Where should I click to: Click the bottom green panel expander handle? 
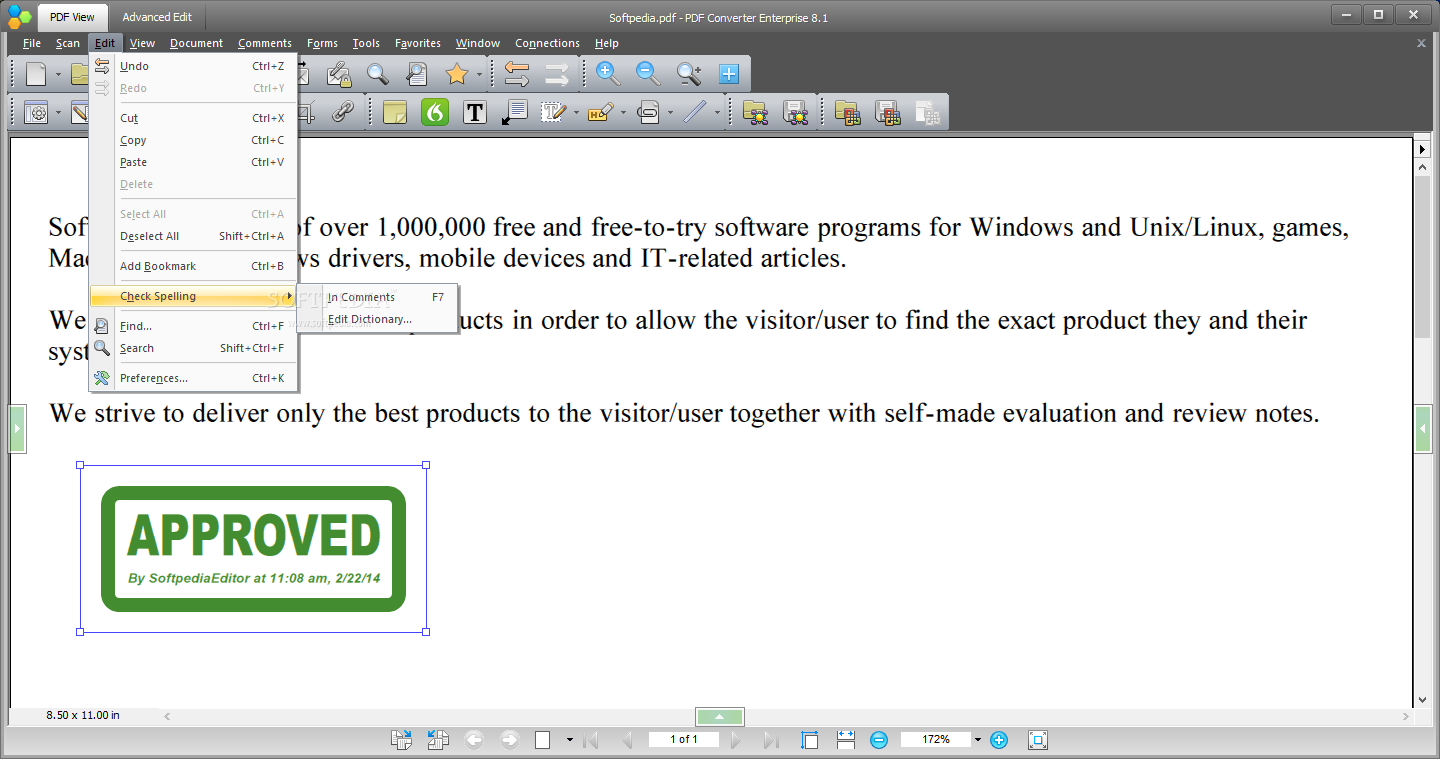coord(720,717)
